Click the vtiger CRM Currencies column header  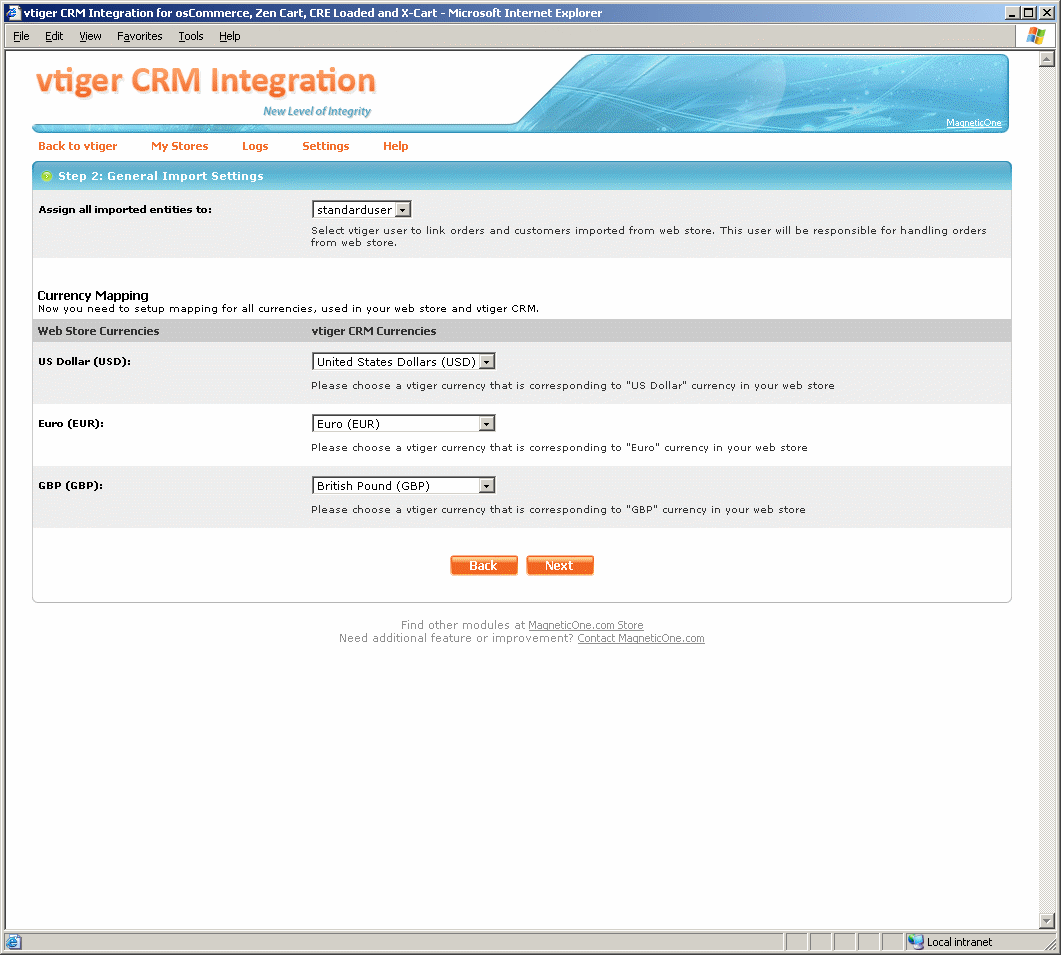[x=374, y=331]
